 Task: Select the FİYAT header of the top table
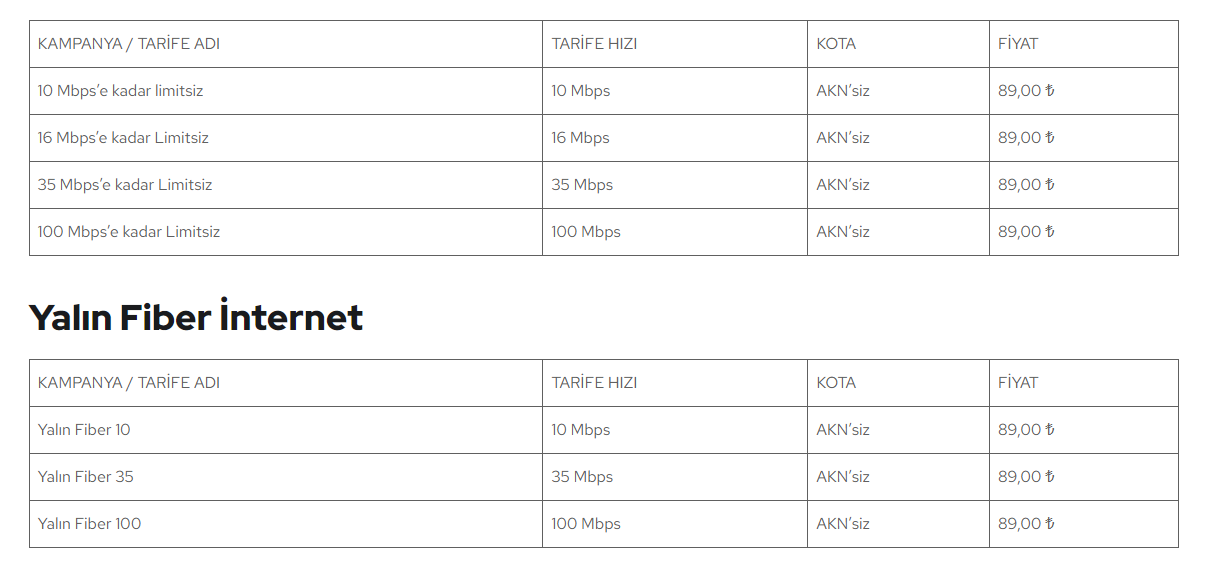pos(1018,44)
